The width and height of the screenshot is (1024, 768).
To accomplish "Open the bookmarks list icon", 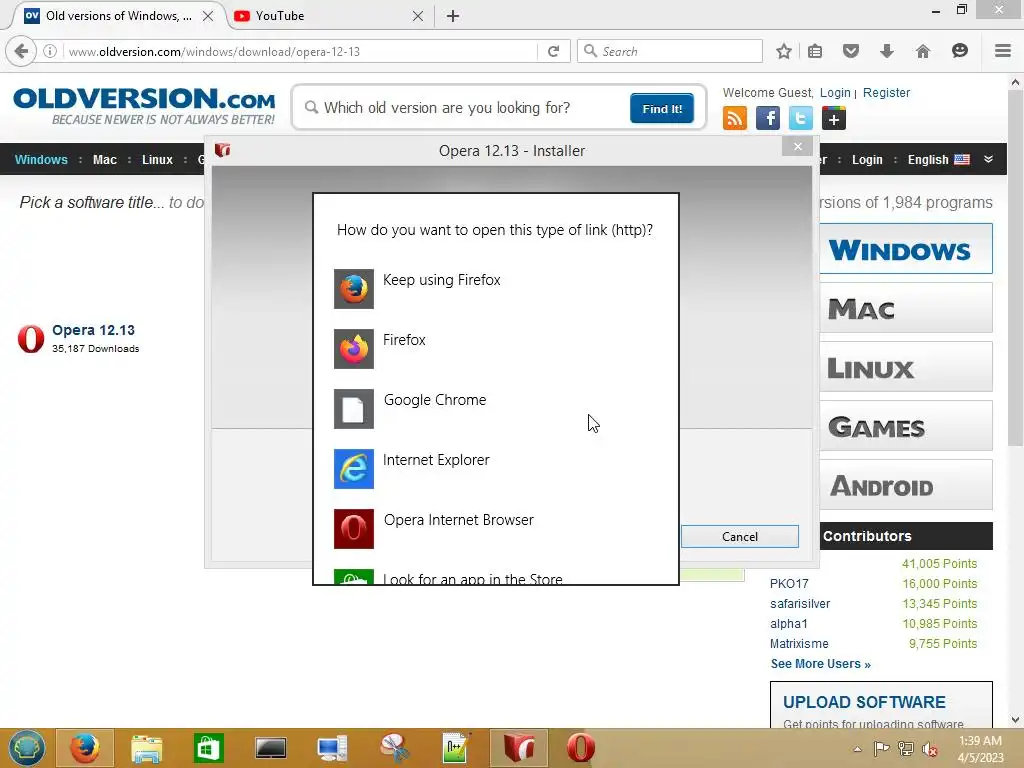I will pos(815,51).
